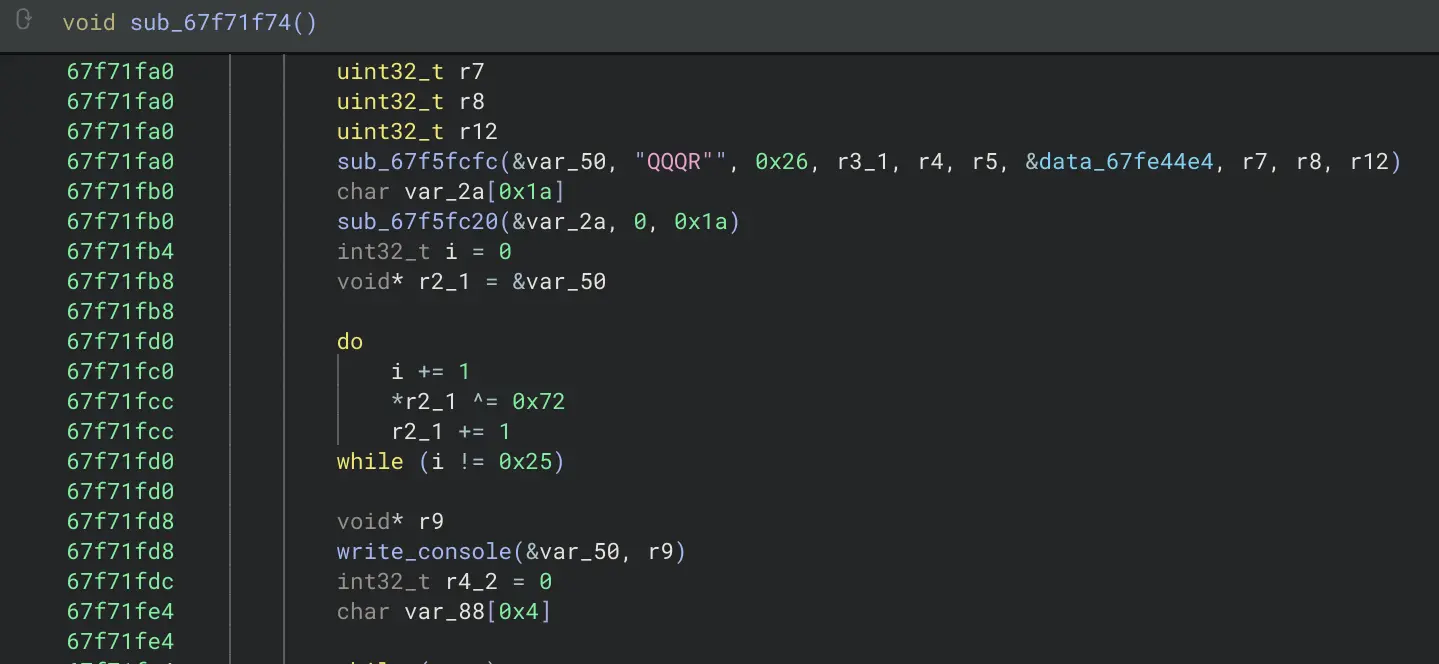Click the address 67f71fb4 in the gutter

tap(120, 251)
